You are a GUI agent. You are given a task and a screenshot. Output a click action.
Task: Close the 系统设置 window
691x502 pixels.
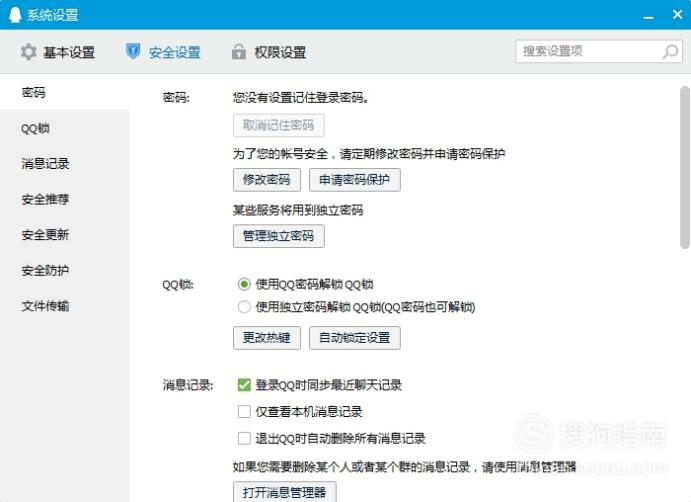tap(678, 15)
